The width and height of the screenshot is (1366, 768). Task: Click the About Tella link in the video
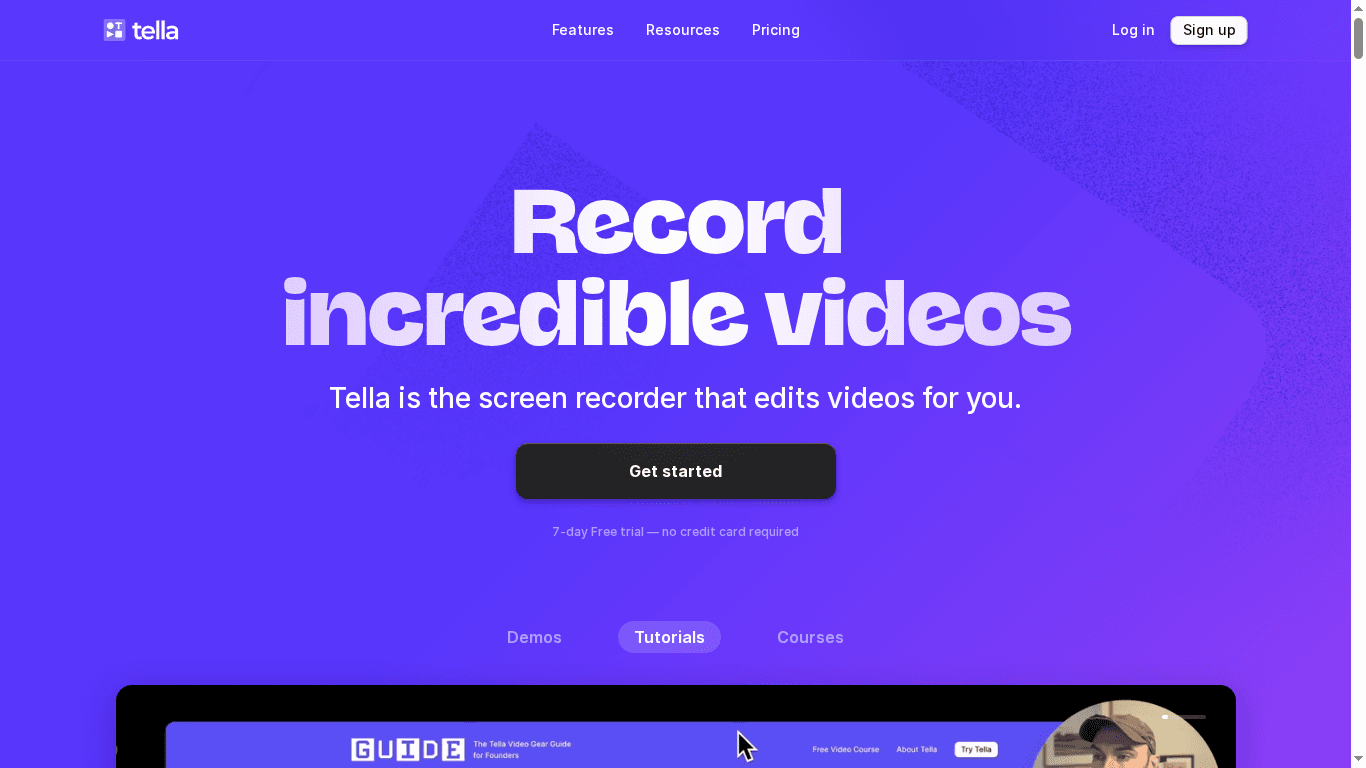click(x=916, y=749)
